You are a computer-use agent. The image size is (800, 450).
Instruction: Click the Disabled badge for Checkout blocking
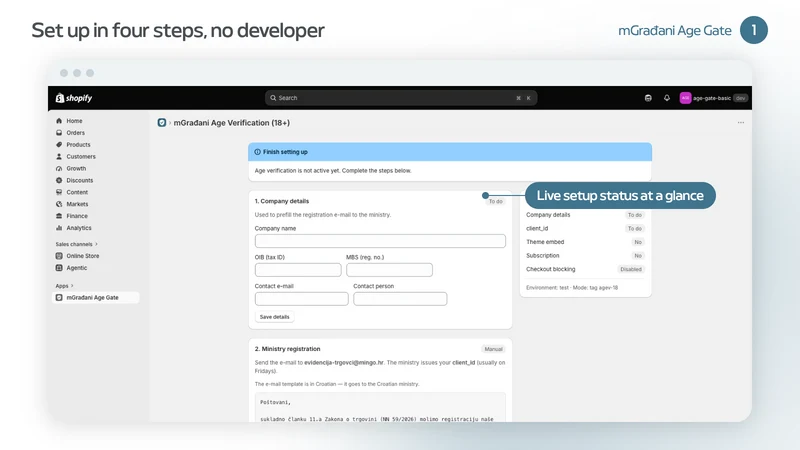click(x=631, y=269)
